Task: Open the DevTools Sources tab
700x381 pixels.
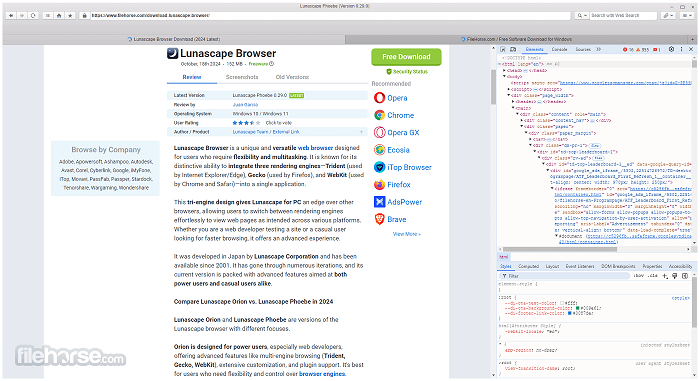Action: [x=583, y=50]
